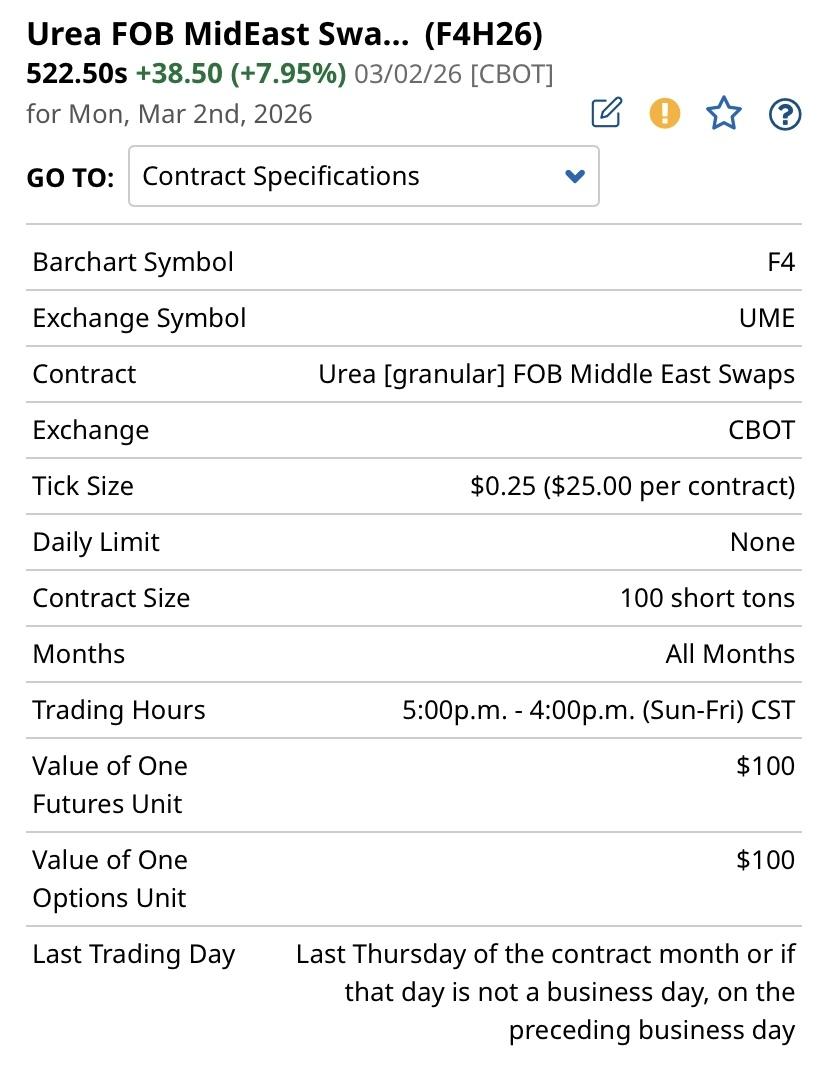Screen dimensions: 828x1090
Task: Click the Contract Size value 100 short tons
Action: (x=707, y=599)
